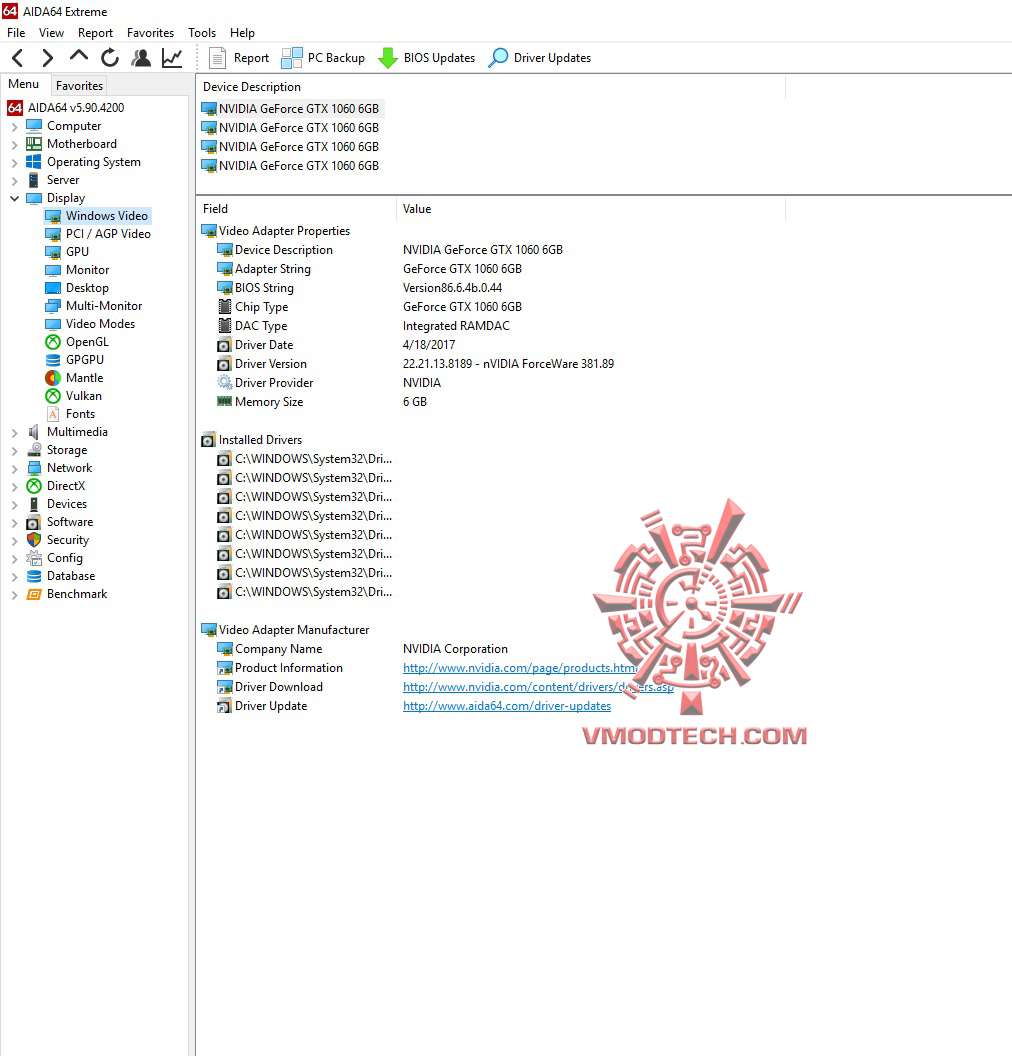The image size is (1012, 1056).
Task: Click the Field column header
Action: click(x=296, y=209)
